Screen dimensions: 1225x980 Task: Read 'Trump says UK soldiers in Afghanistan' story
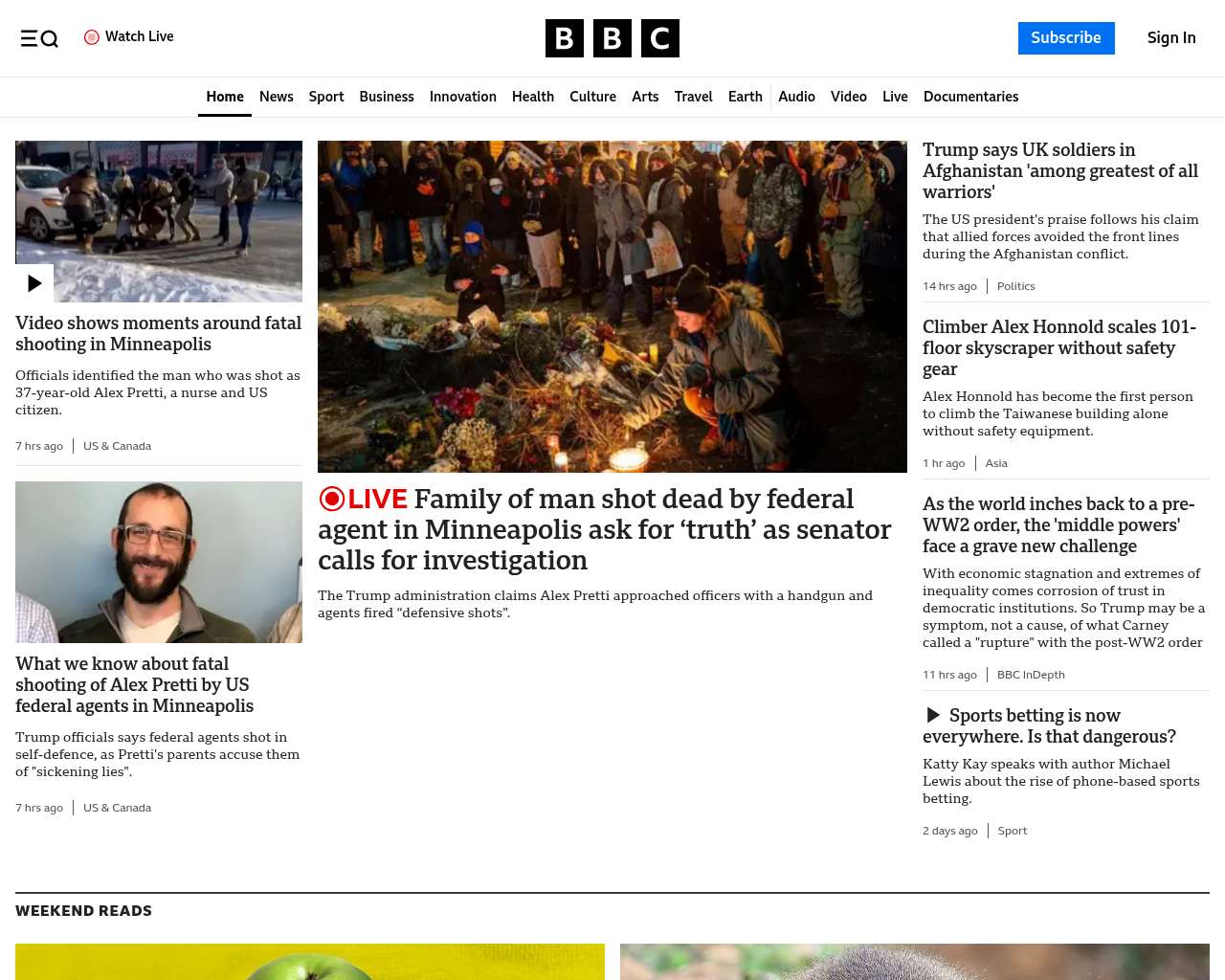click(1060, 171)
